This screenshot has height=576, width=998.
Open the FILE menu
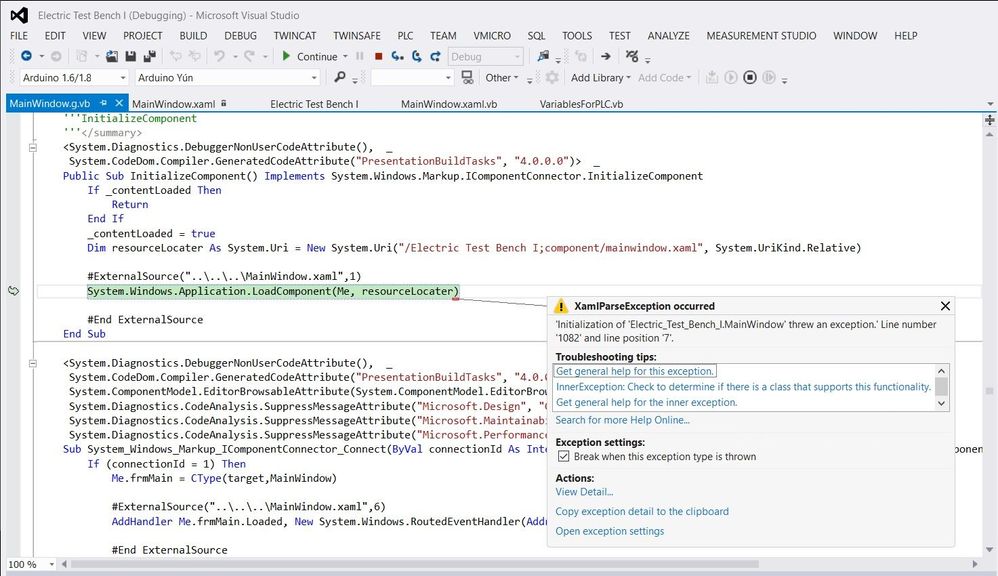[19, 36]
